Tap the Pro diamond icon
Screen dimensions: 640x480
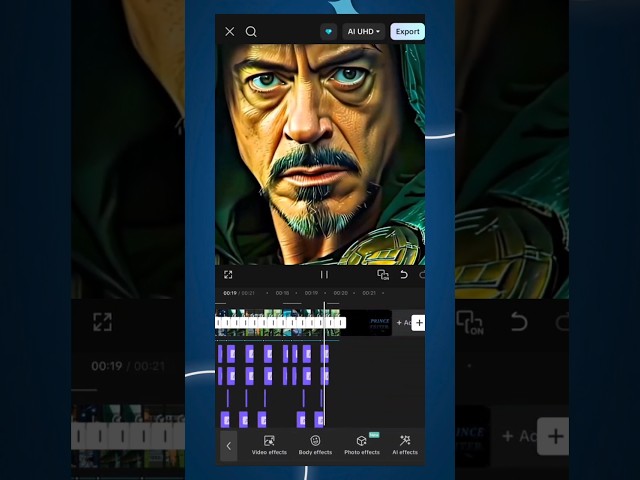[x=329, y=31]
